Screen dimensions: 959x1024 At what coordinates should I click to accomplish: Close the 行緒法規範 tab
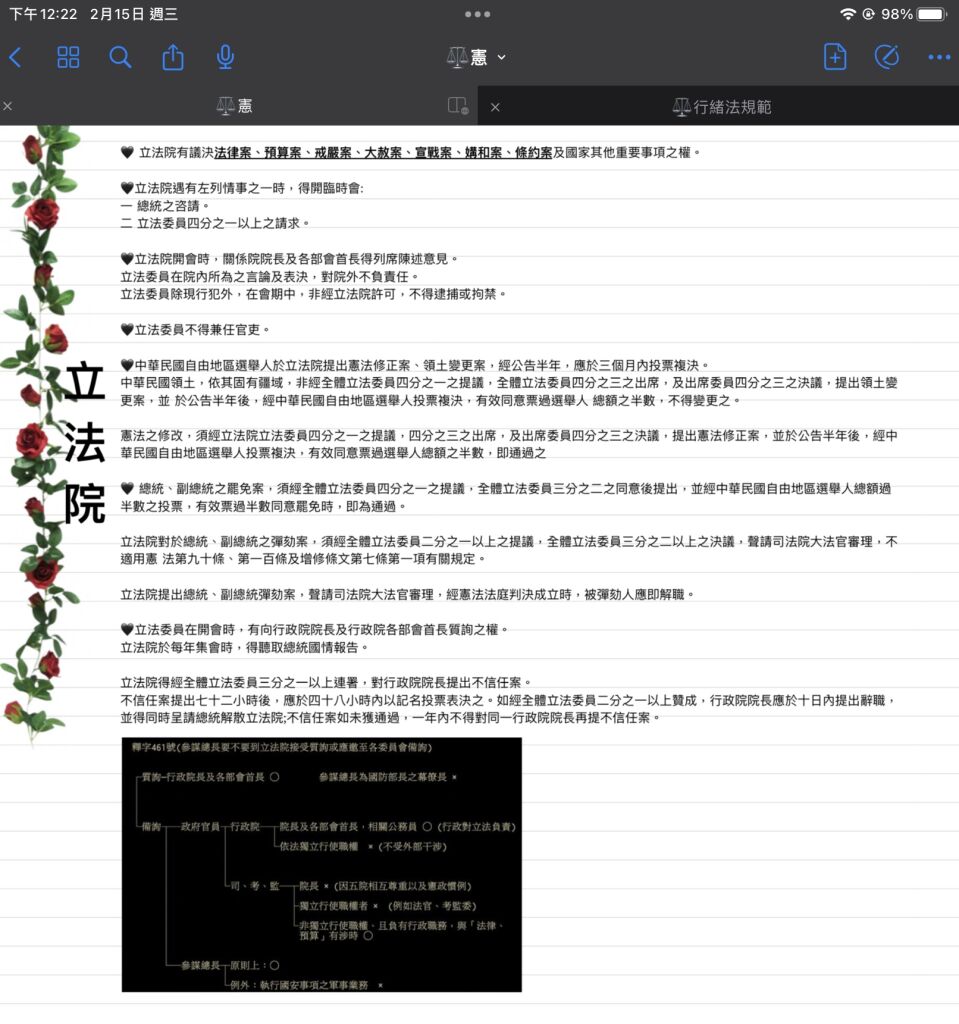click(x=495, y=106)
